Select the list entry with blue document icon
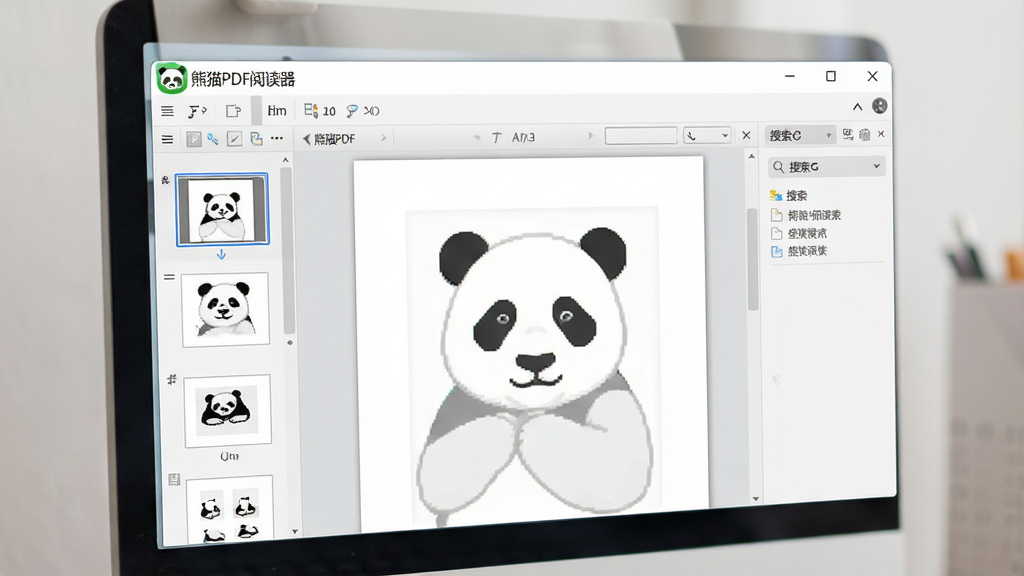1024x576 pixels. tap(799, 251)
